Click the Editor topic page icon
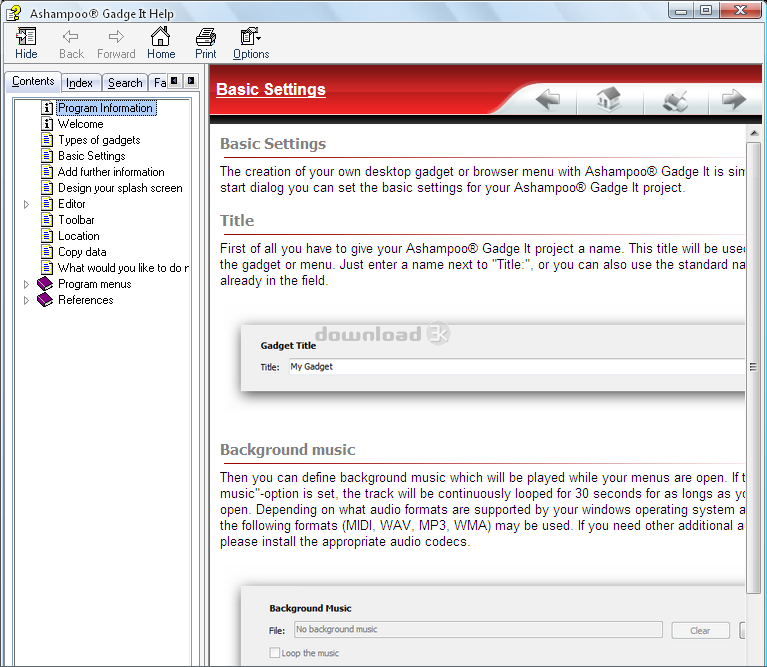The height and width of the screenshot is (667, 767). coord(47,204)
